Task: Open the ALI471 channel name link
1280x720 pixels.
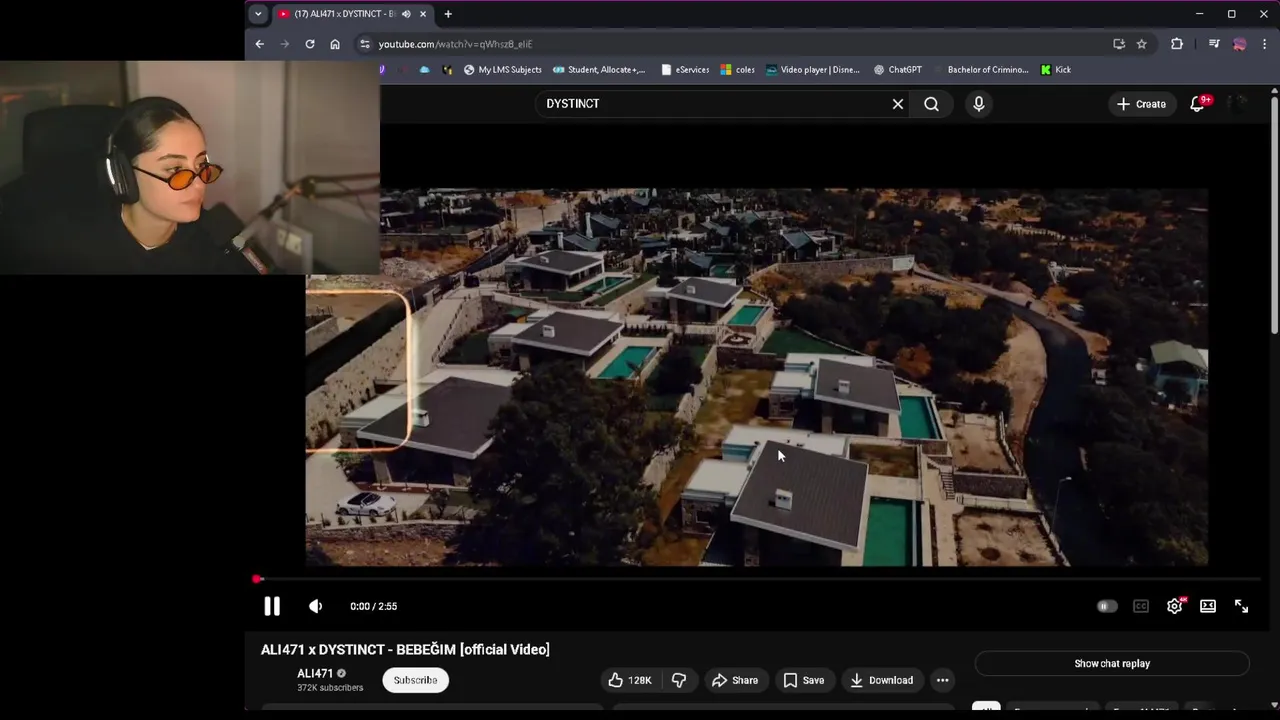Action: click(x=314, y=673)
